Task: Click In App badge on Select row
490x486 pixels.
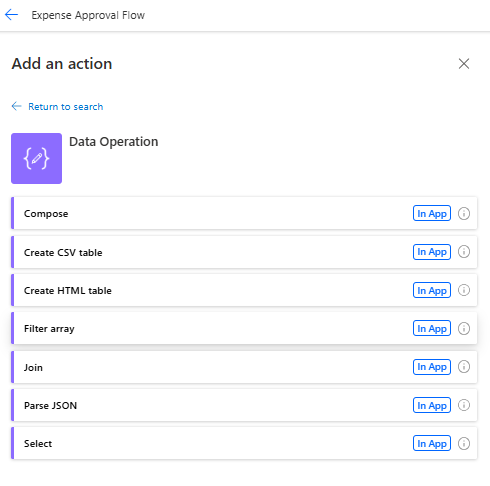Action: click(x=432, y=443)
